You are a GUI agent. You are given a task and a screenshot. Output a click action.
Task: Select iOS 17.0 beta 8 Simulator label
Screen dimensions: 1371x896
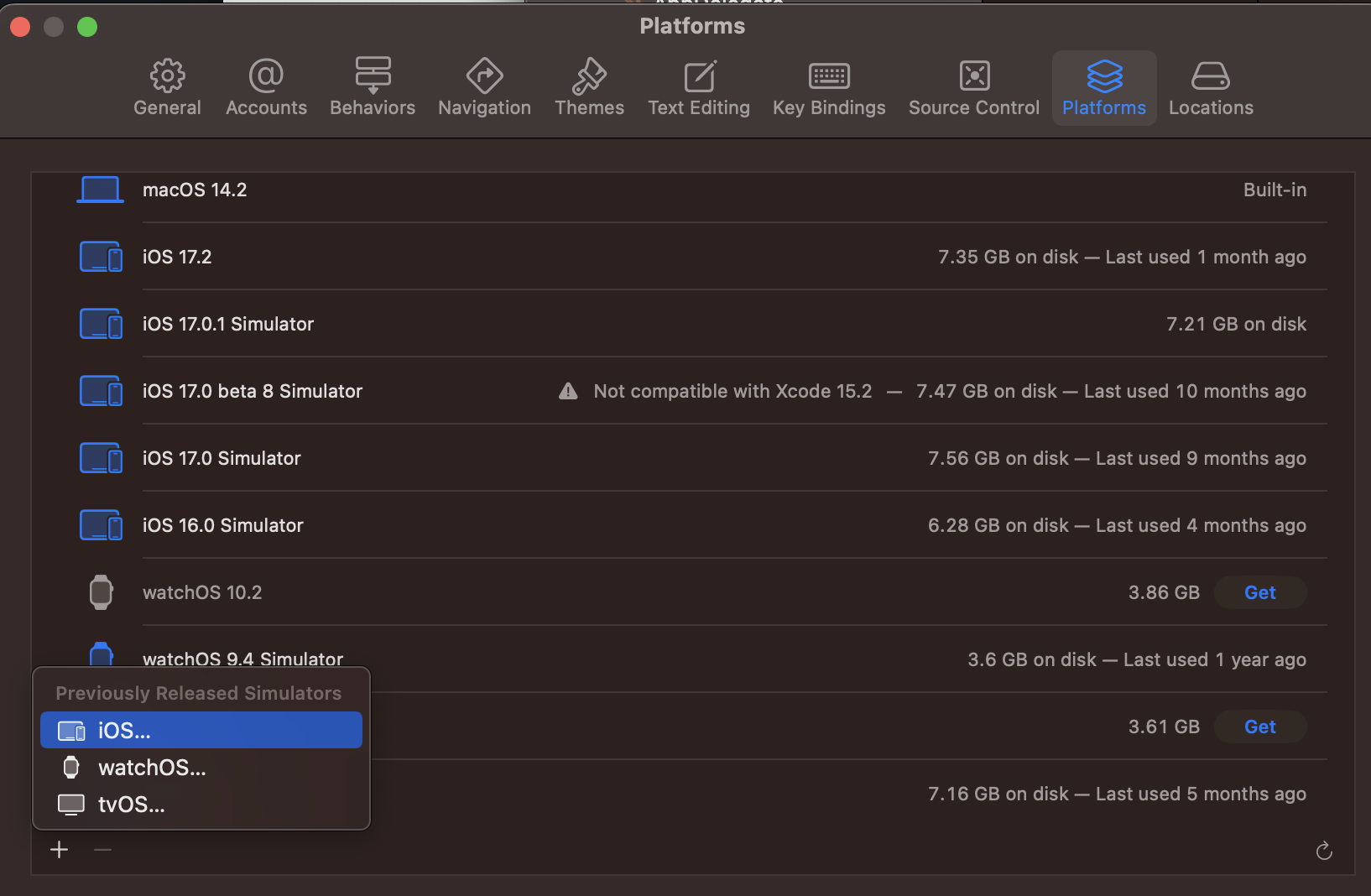(253, 391)
